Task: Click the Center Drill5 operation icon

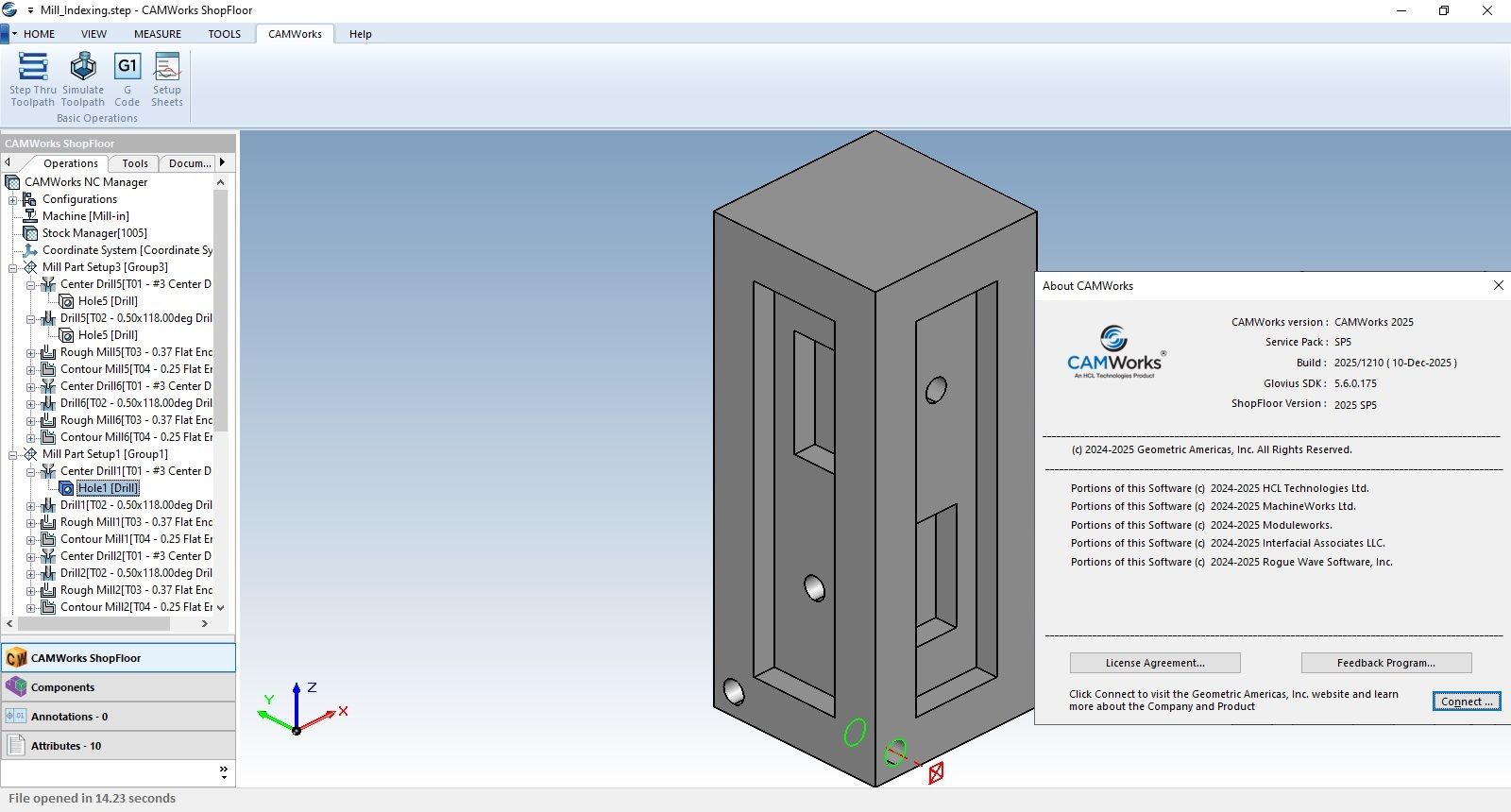Action: (x=48, y=284)
